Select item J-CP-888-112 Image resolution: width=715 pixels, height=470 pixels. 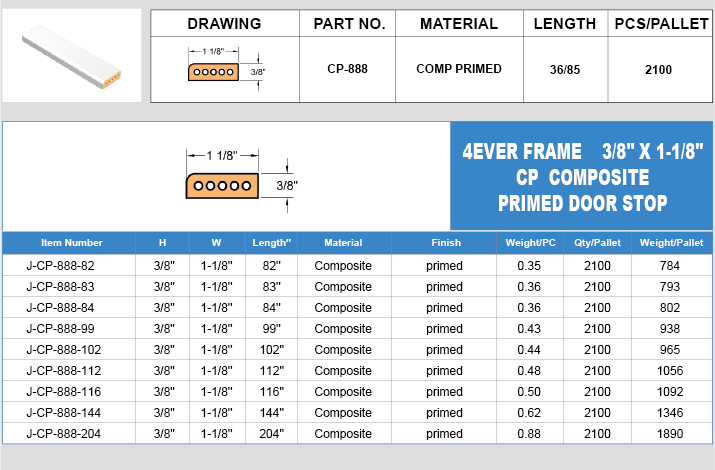(64, 371)
